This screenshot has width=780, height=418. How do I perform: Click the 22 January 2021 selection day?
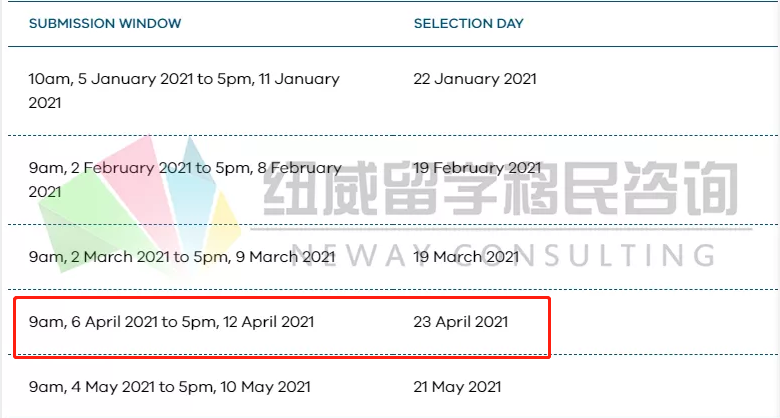[475, 79]
